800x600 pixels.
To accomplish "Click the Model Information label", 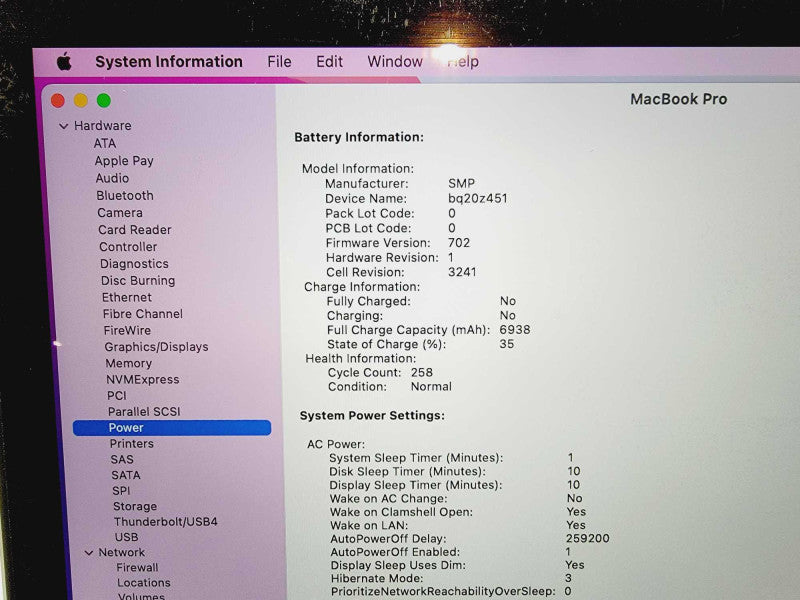I will [358, 169].
